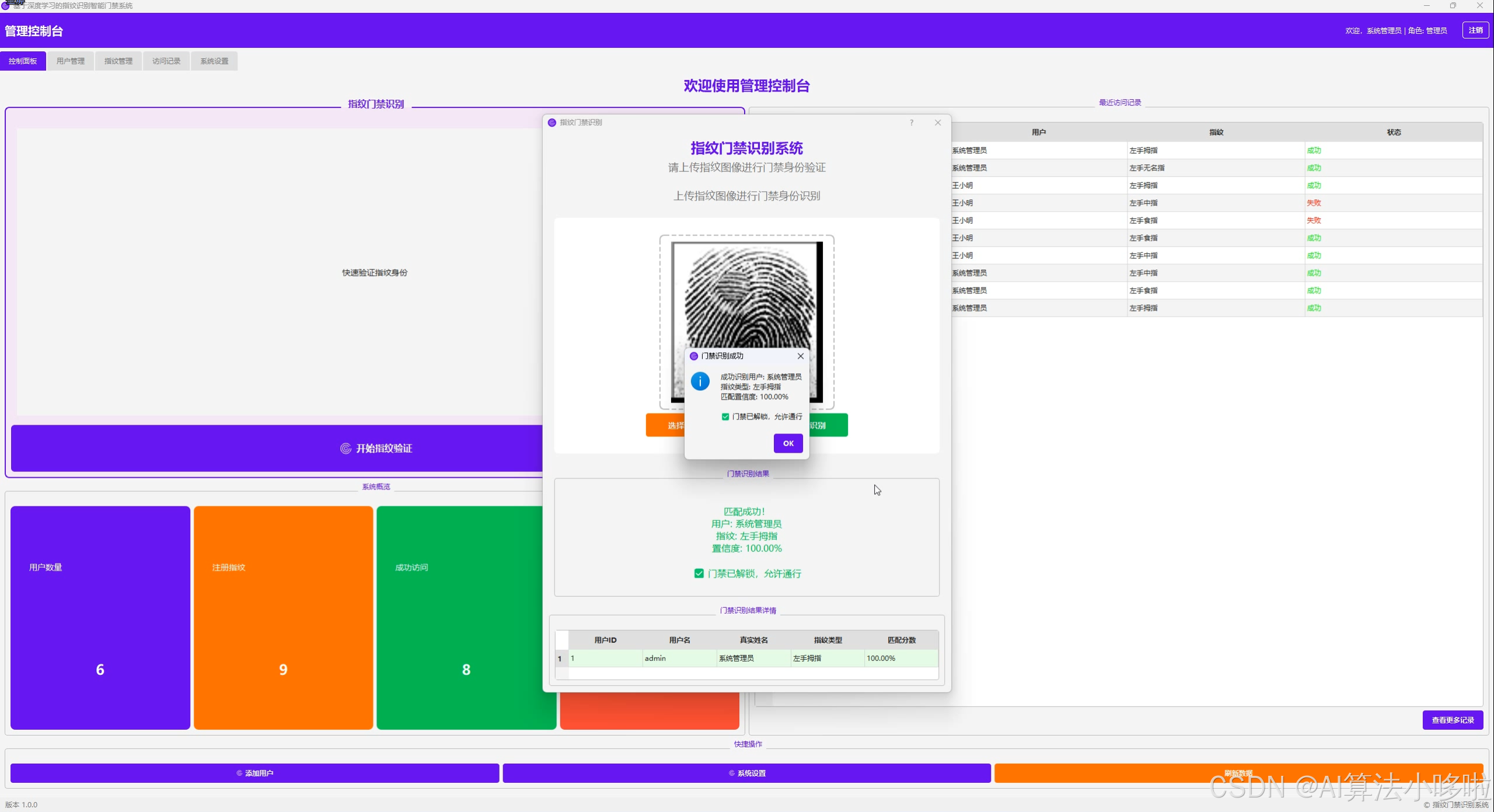Screen dimensions: 1494x812
Task: Click OK in the recognition success dialog
Action: click(x=788, y=443)
